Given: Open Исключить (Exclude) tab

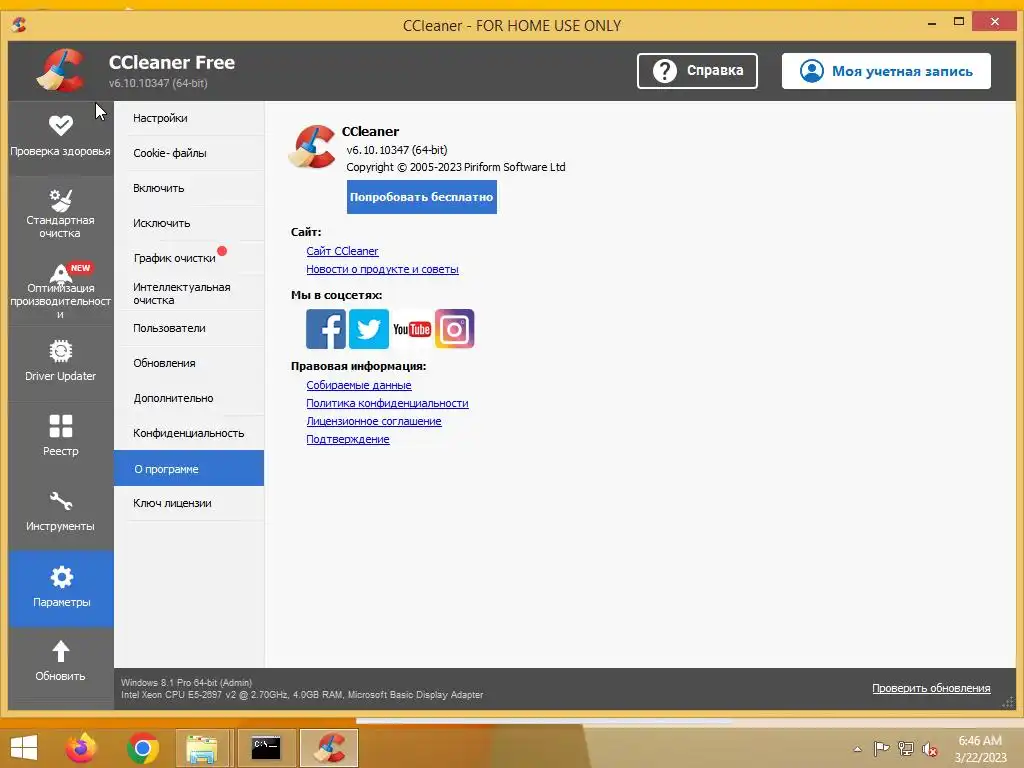Looking at the screenshot, I should (x=189, y=223).
